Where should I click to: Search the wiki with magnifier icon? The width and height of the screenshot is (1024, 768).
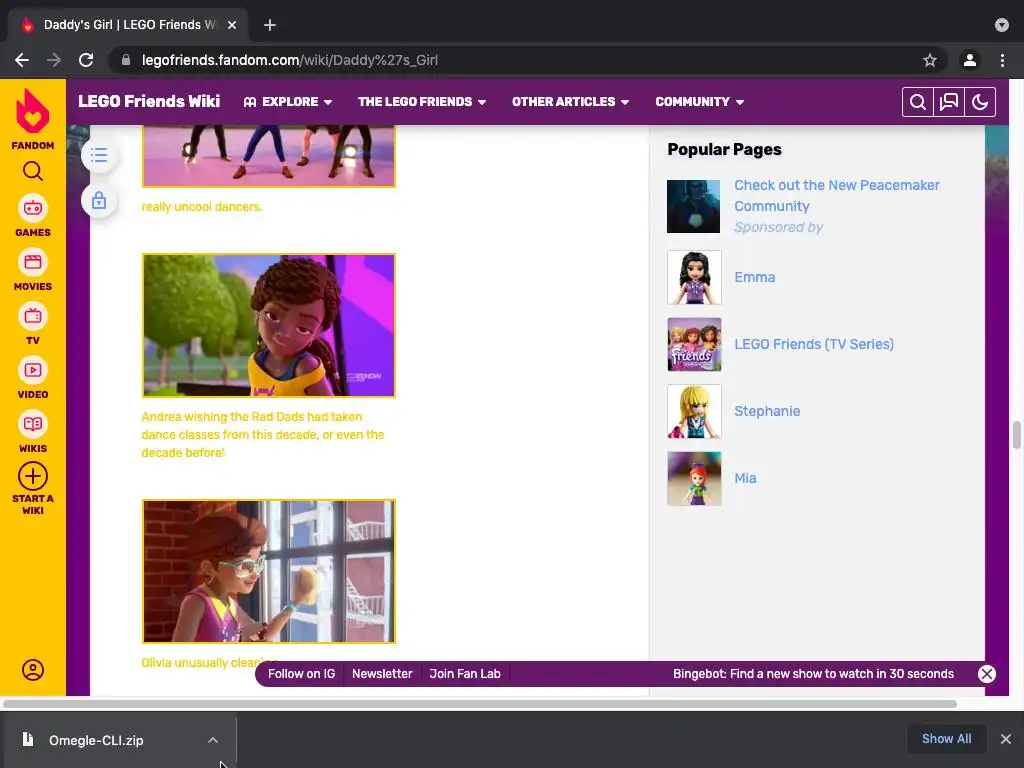click(x=918, y=102)
